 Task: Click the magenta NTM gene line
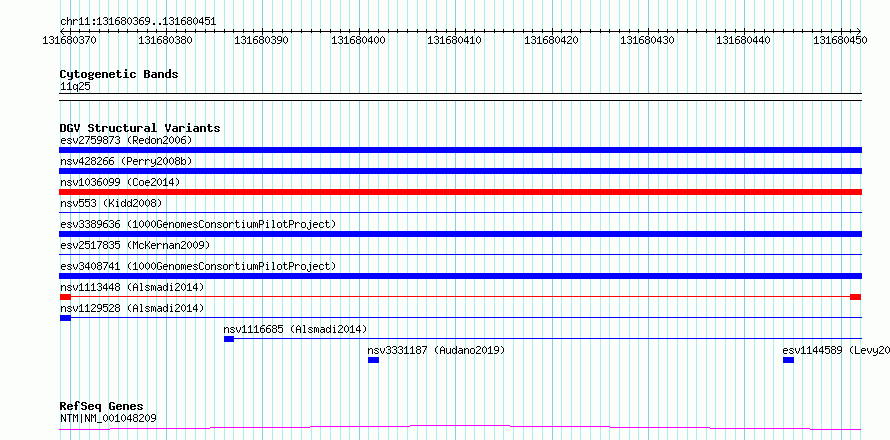(460, 427)
